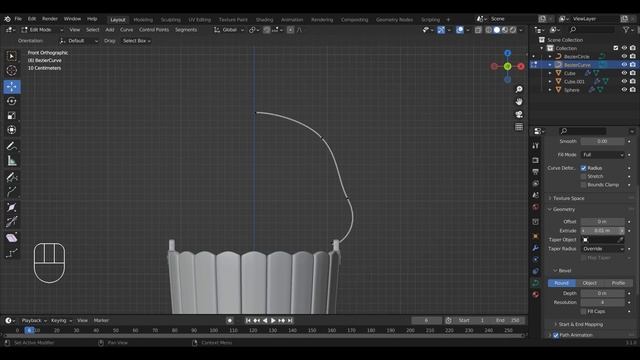Viewport: 640px width, 360px height.
Task: Enable the Bounds Clamp checkbox
Action: [583, 184]
